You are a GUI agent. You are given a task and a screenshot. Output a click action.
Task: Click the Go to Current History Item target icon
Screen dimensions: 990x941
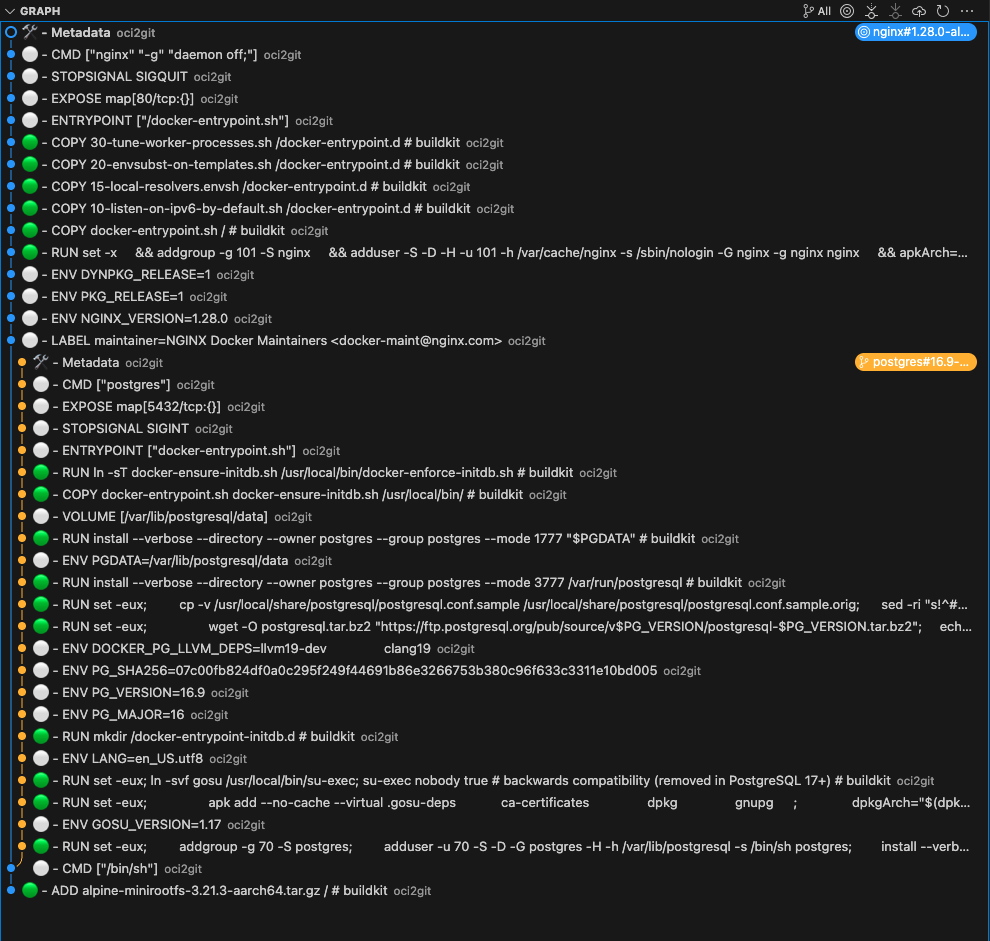pos(847,11)
